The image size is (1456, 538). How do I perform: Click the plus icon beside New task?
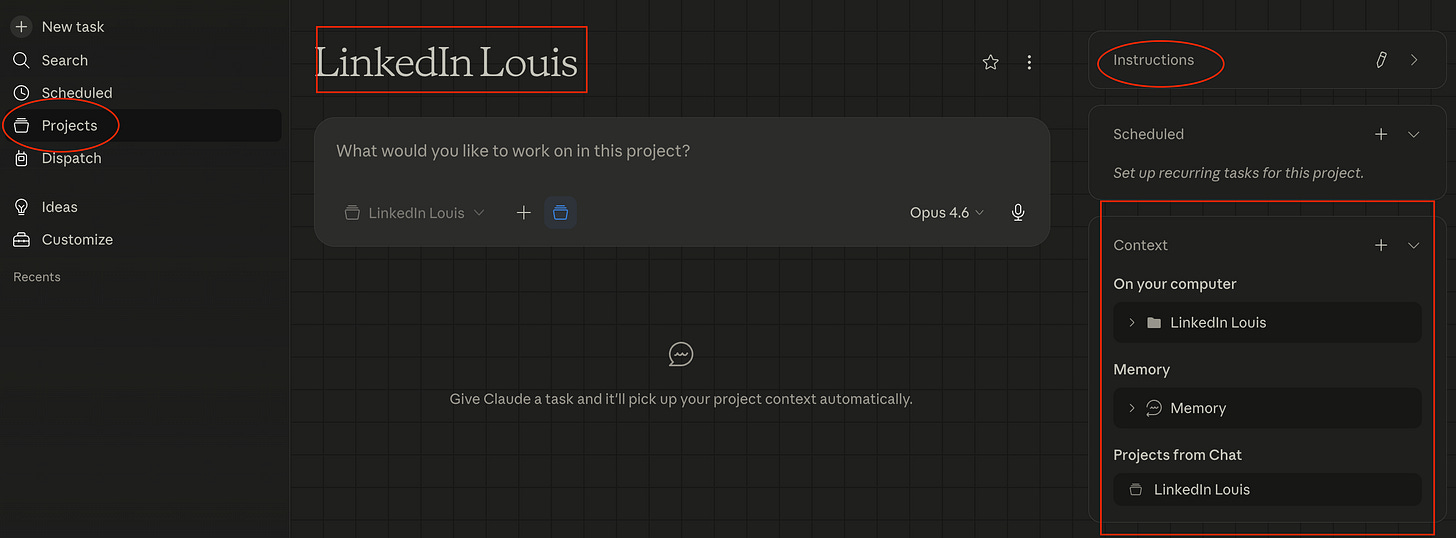click(x=21, y=27)
